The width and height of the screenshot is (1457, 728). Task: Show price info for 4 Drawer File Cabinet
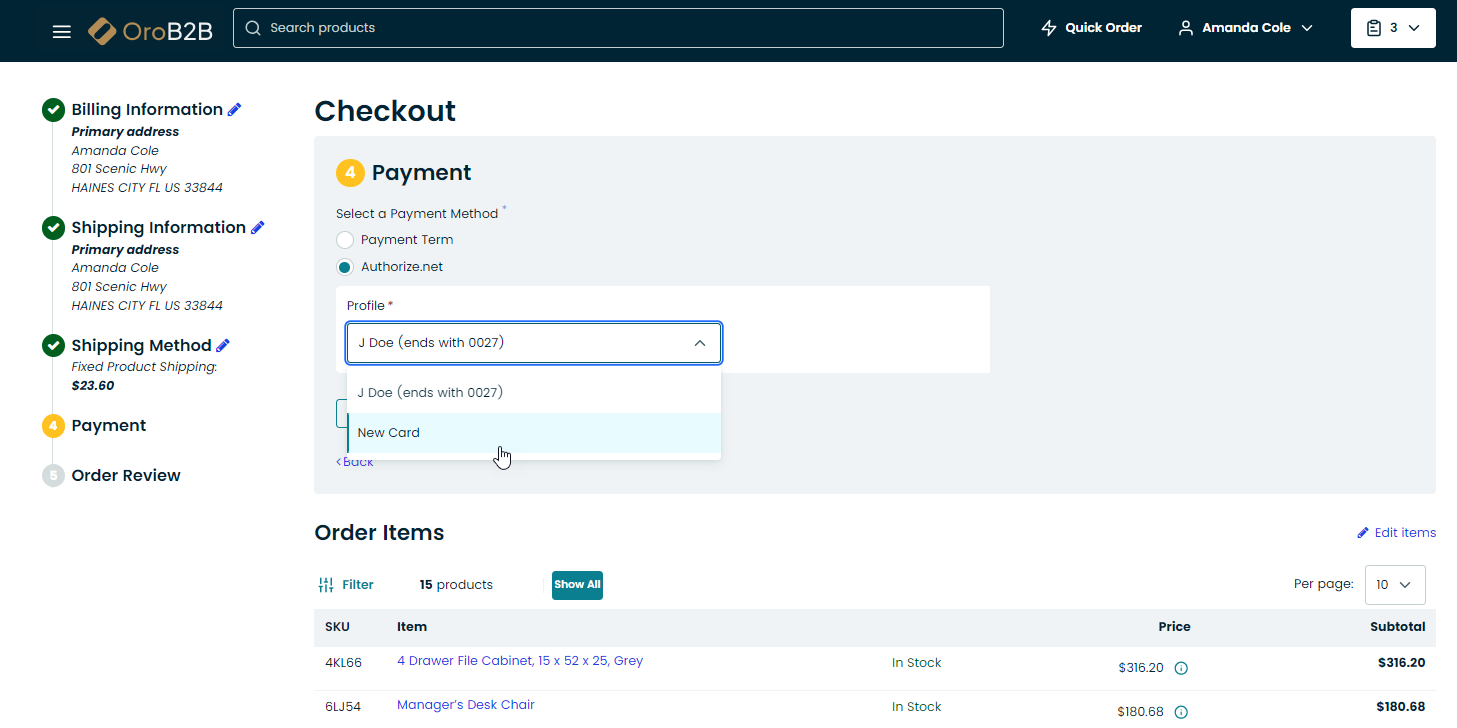pos(1181,668)
